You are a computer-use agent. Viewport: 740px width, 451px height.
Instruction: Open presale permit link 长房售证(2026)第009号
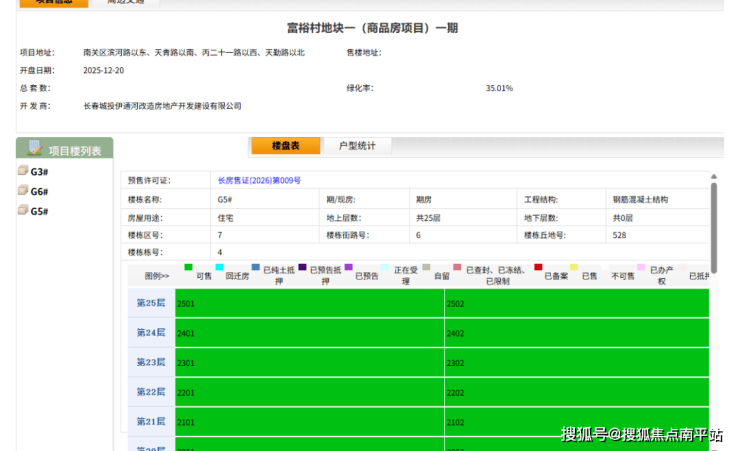[259, 180]
